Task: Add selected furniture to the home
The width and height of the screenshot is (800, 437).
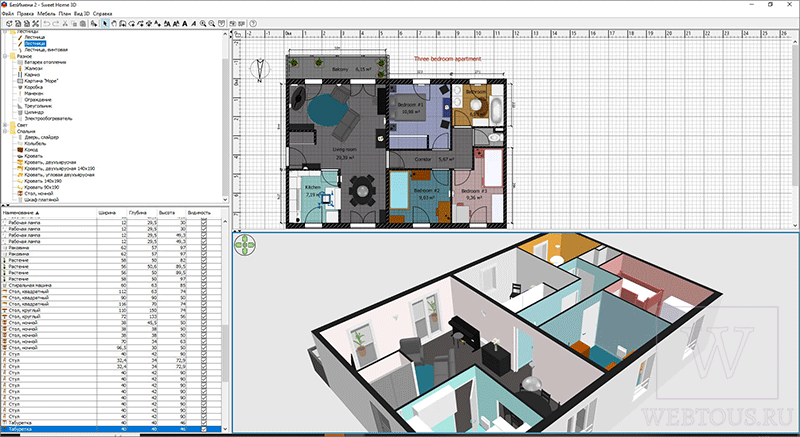Action: tap(93, 23)
